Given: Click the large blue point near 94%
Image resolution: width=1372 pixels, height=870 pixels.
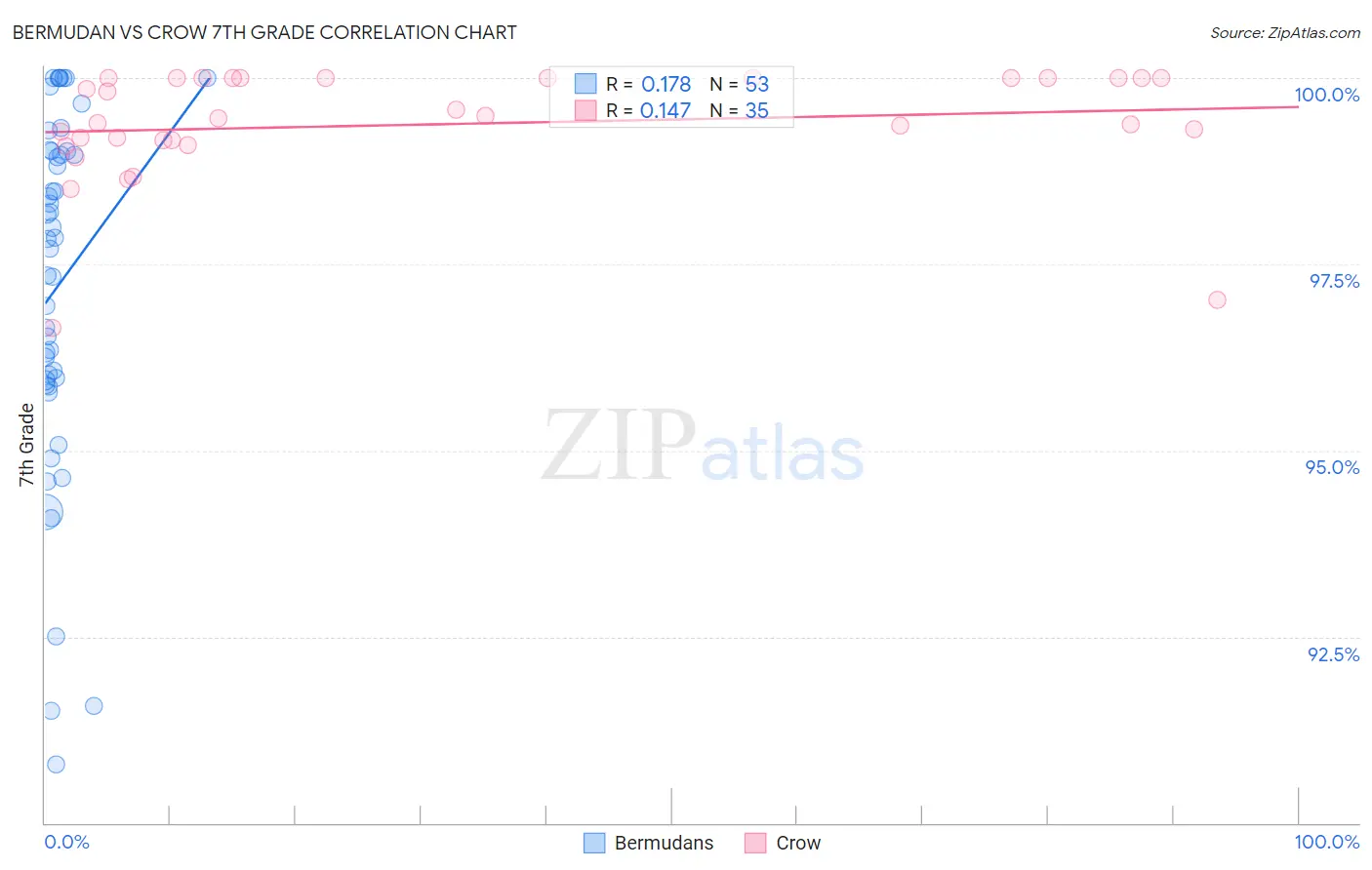Looking at the screenshot, I should pos(45,511).
